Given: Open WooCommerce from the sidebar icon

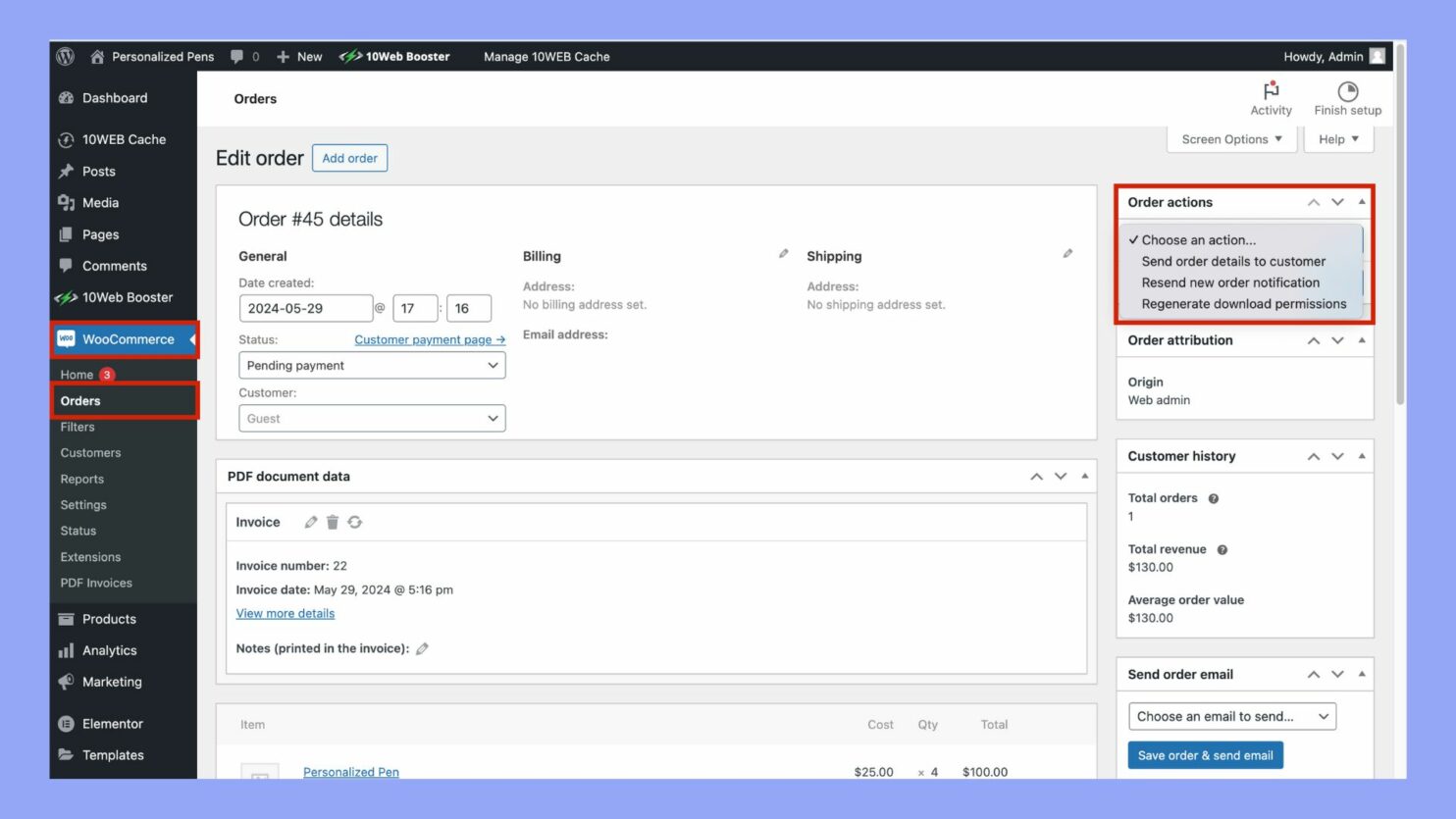Looking at the screenshot, I should click(x=66, y=338).
